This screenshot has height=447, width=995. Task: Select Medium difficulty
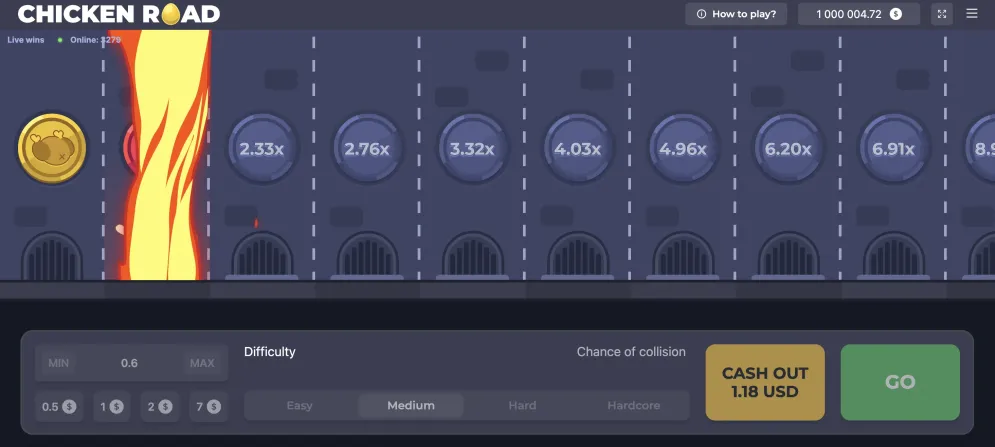point(411,405)
